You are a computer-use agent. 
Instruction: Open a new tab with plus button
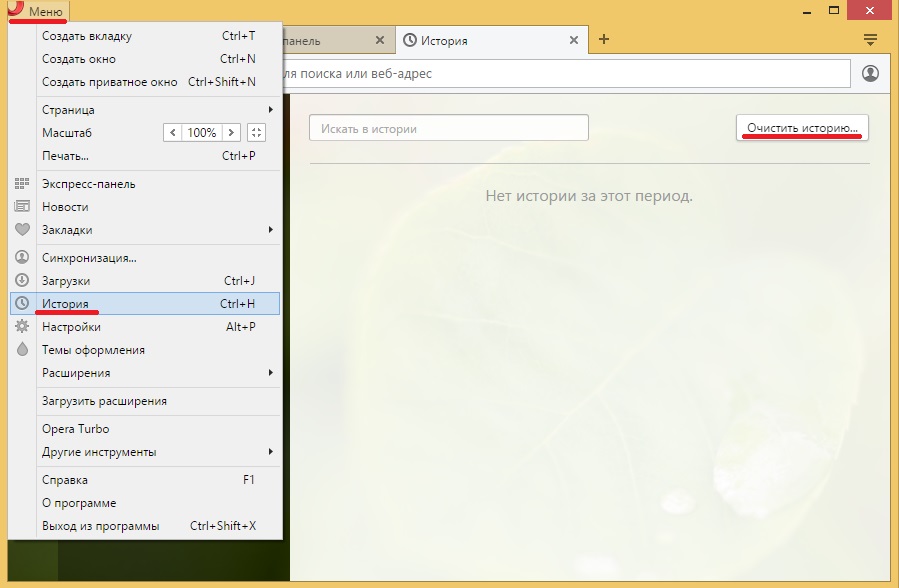pos(604,40)
